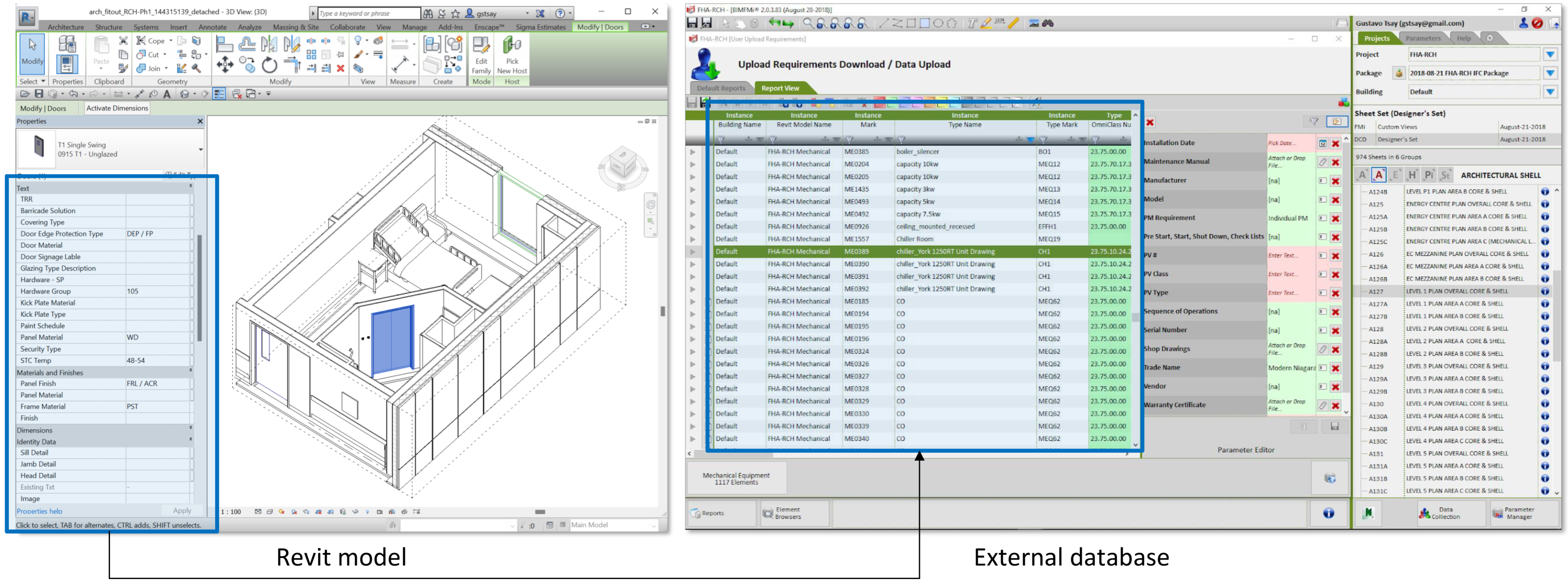Click the Properties help link
The width and height of the screenshot is (1568, 581).
tap(40, 511)
